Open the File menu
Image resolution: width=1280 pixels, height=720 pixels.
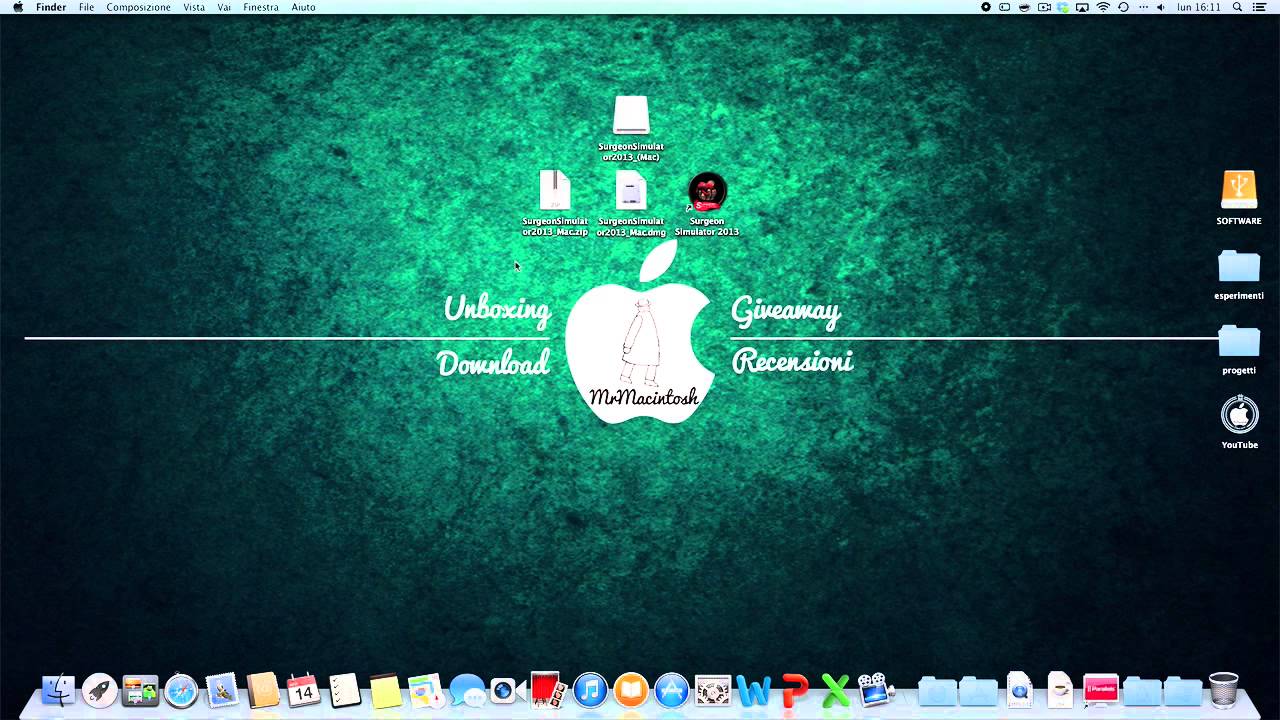click(86, 7)
